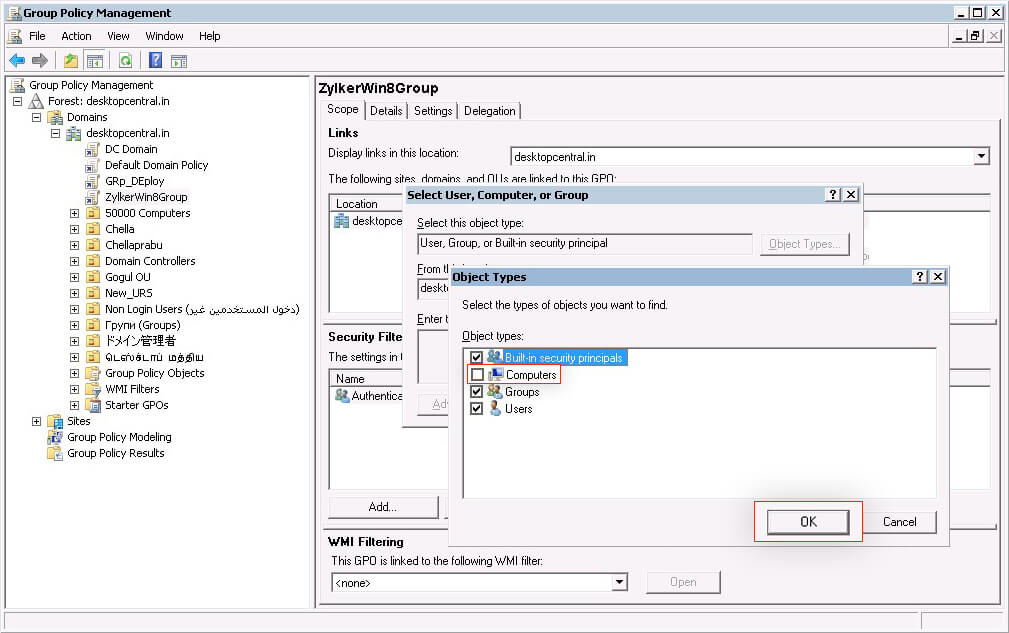
Task: Open the Window menu
Action: pos(164,36)
